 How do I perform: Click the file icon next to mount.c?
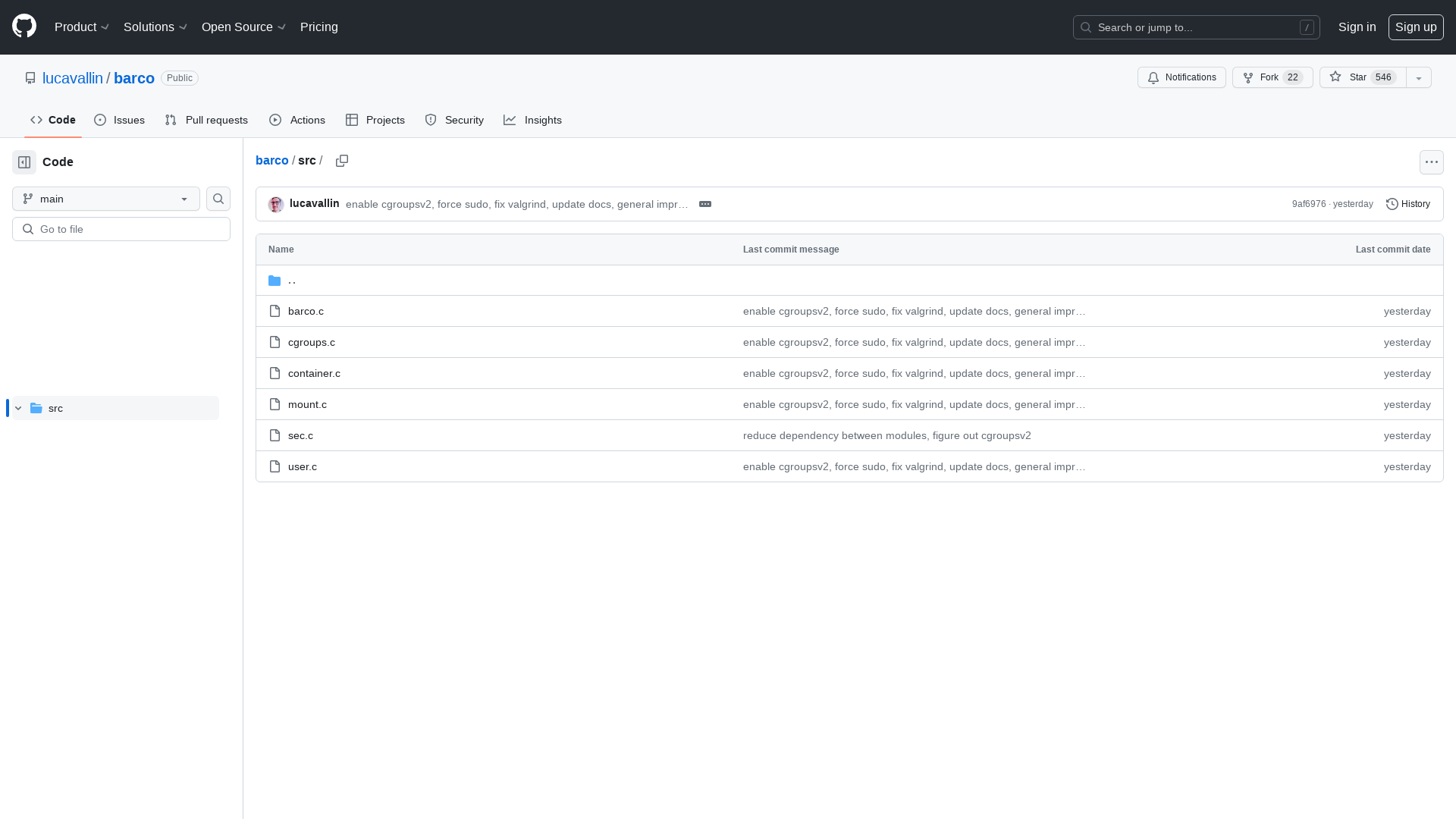(275, 405)
